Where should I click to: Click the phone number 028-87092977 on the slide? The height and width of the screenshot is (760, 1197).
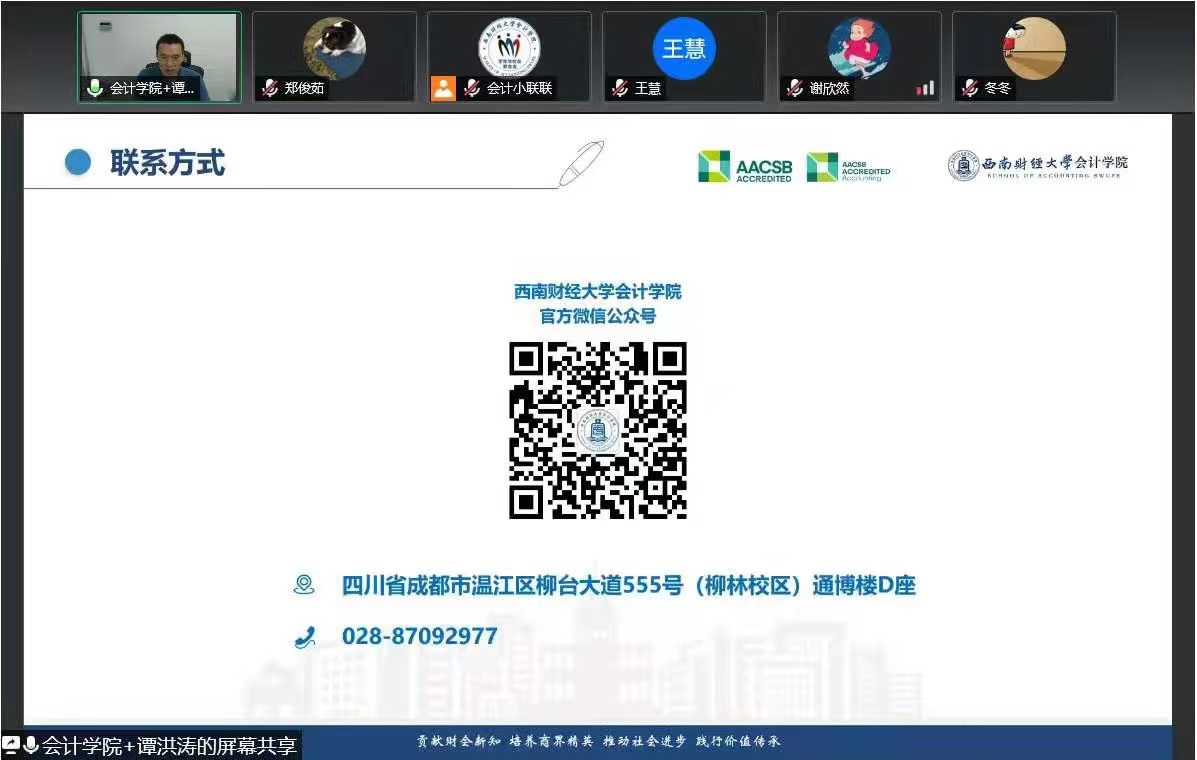419,636
